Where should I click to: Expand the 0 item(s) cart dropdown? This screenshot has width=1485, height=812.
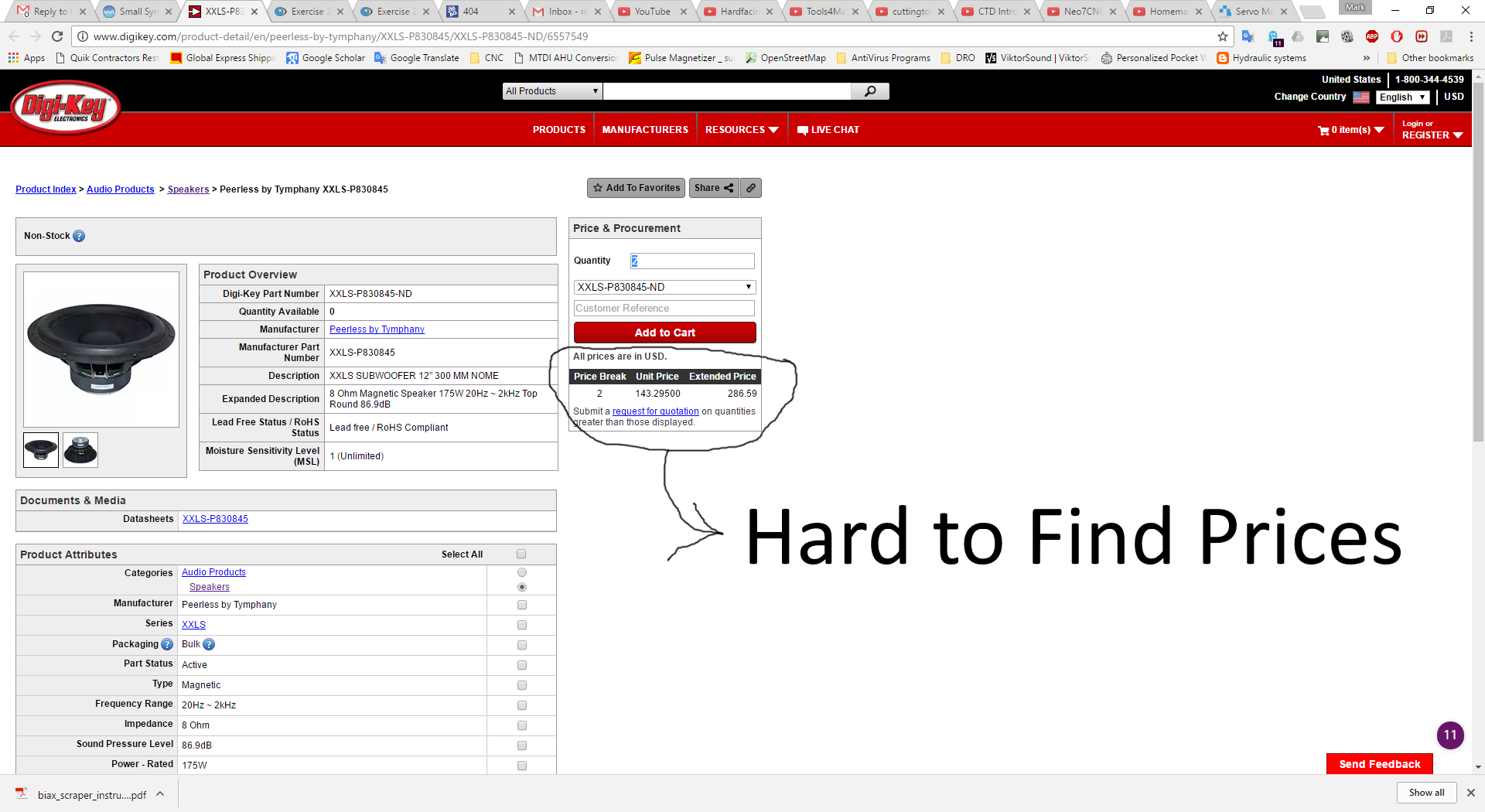click(1351, 130)
